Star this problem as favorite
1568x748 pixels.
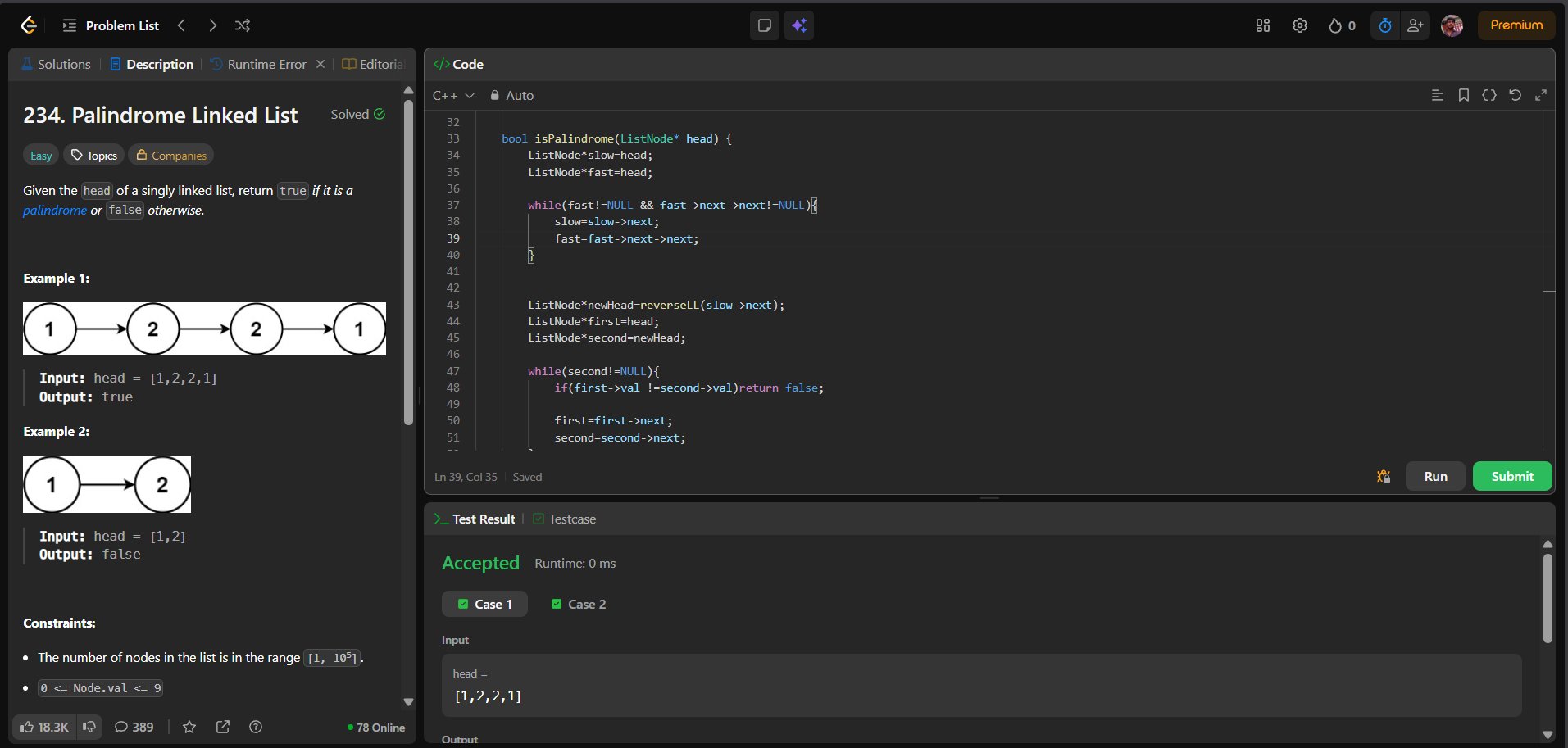pyautogui.click(x=189, y=727)
